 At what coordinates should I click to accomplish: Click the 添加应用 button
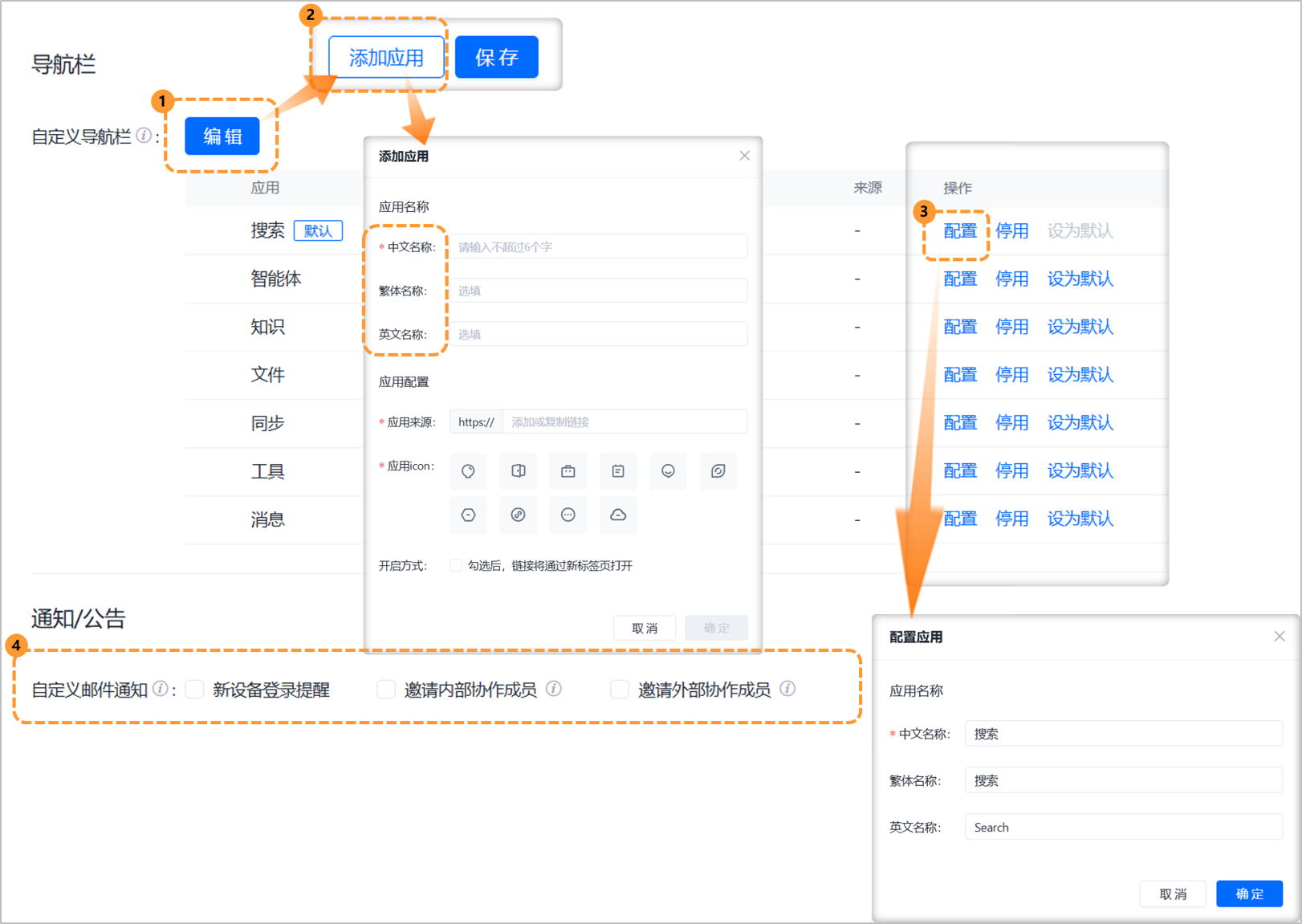[386, 56]
